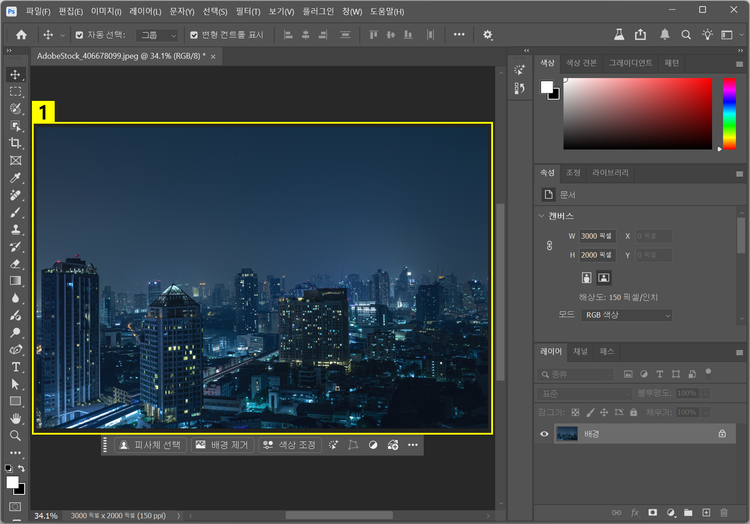Collapse the 캔버스 section
Image resolution: width=750 pixels, height=524 pixels.
[541, 215]
